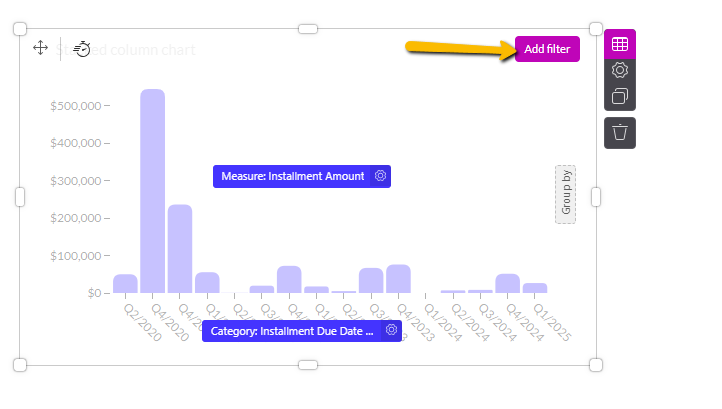Click the $500,000 y-axis label

75,105
